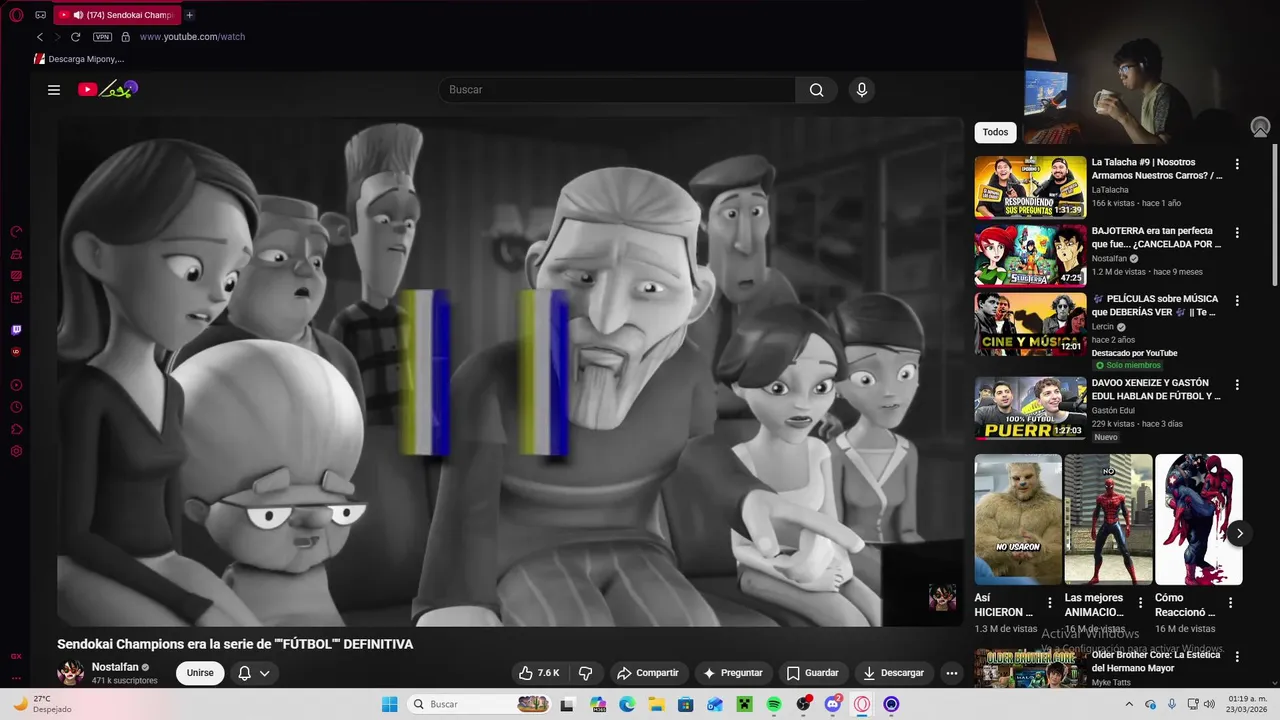Open Minecraft launcher from taskbar
This screenshot has height=720, width=1280.
point(744,704)
